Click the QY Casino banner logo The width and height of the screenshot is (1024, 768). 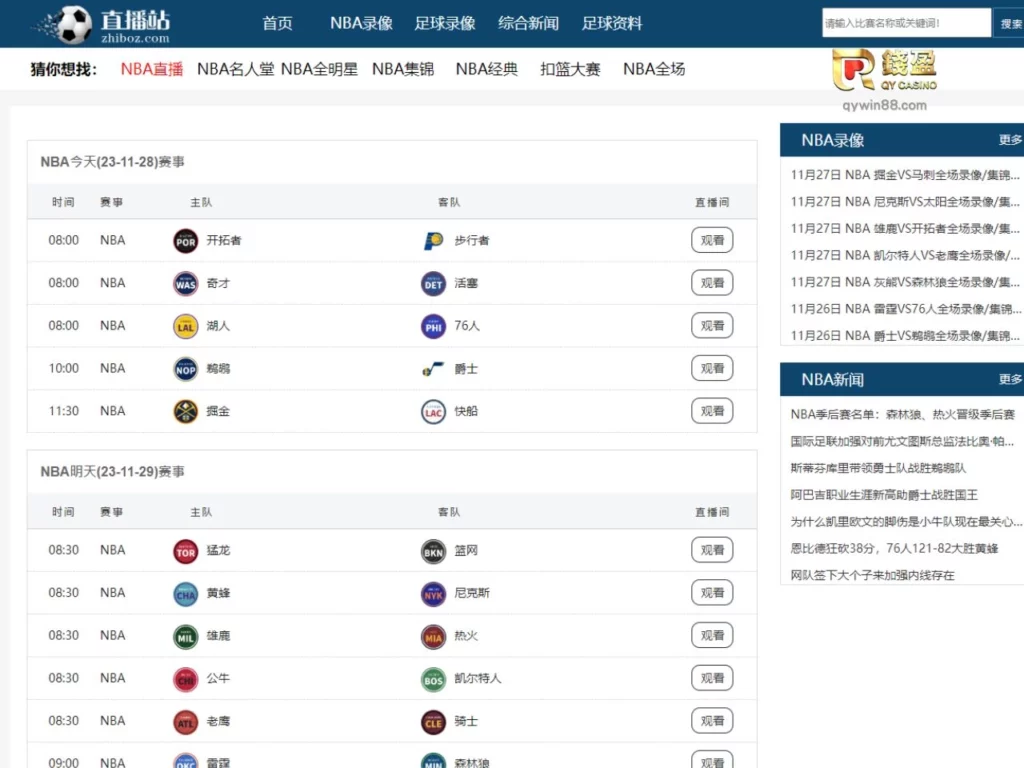pyautogui.click(x=885, y=72)
